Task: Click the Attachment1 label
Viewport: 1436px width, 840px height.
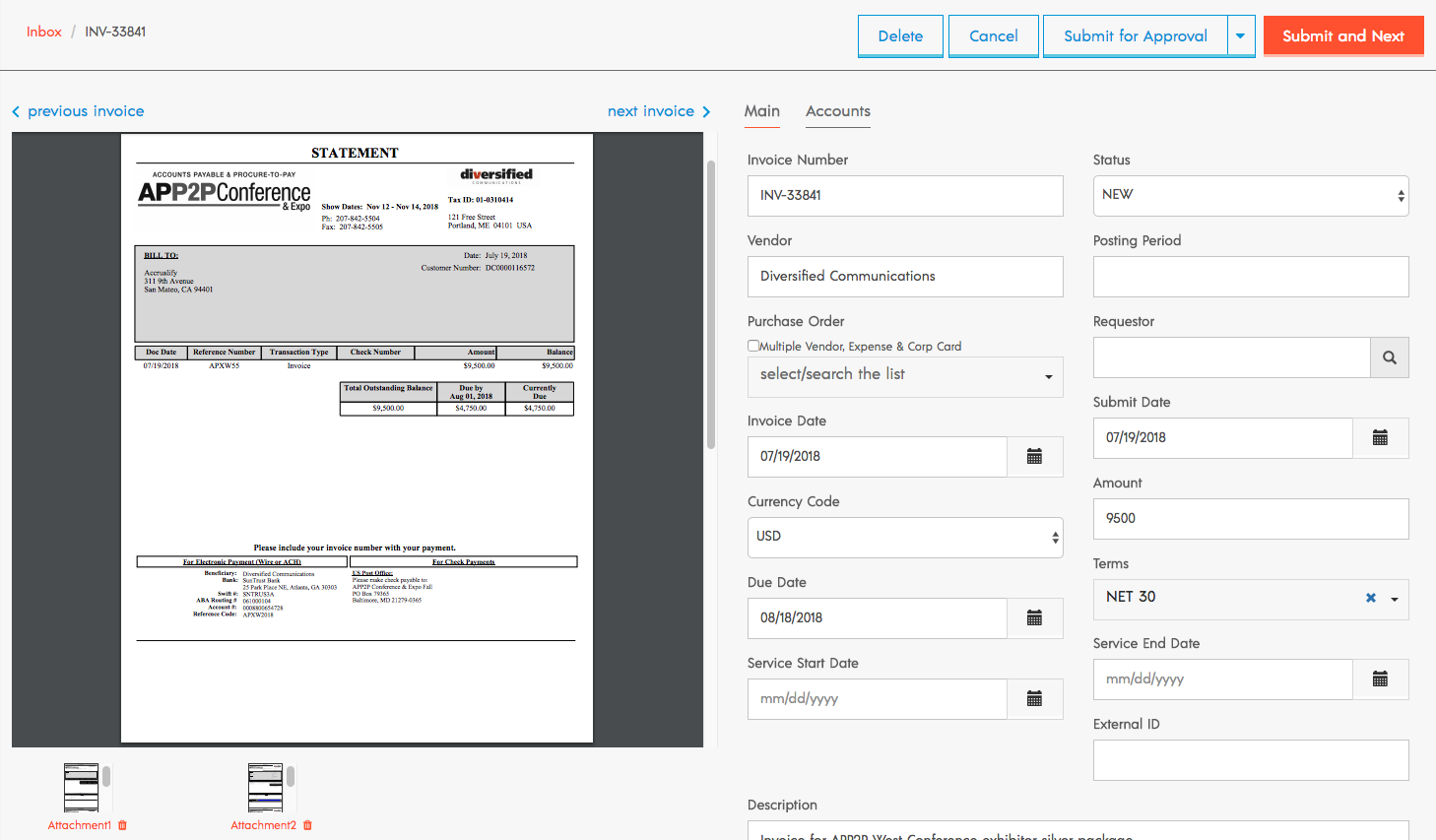Action: 80,825
